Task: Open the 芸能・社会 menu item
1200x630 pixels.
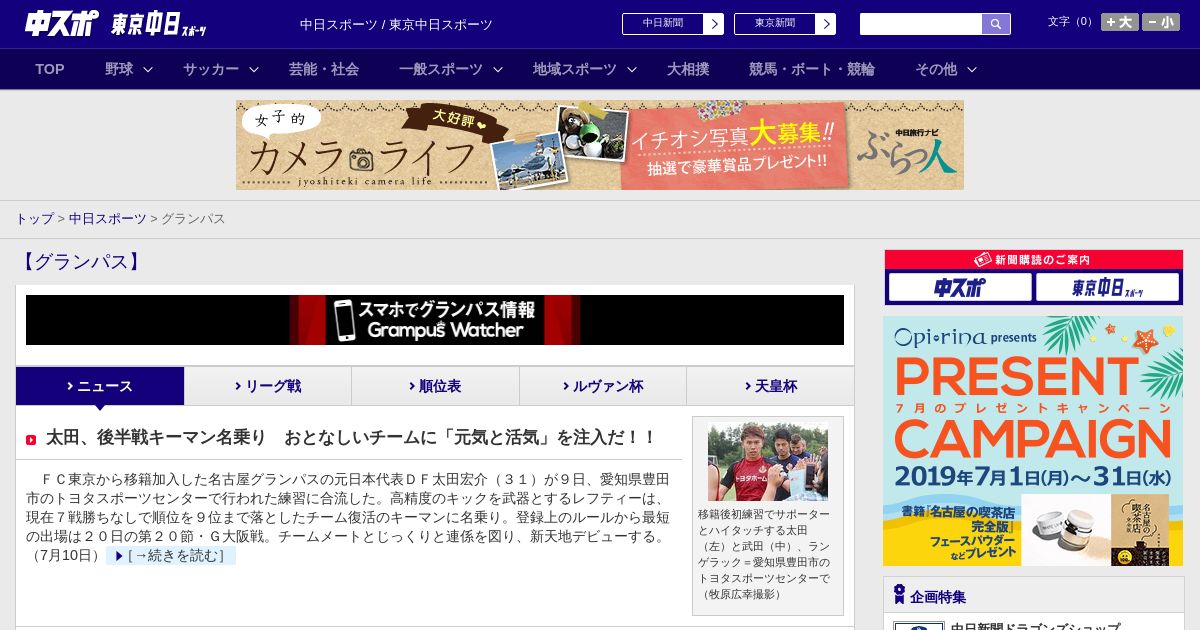Action: pos(324,69)
